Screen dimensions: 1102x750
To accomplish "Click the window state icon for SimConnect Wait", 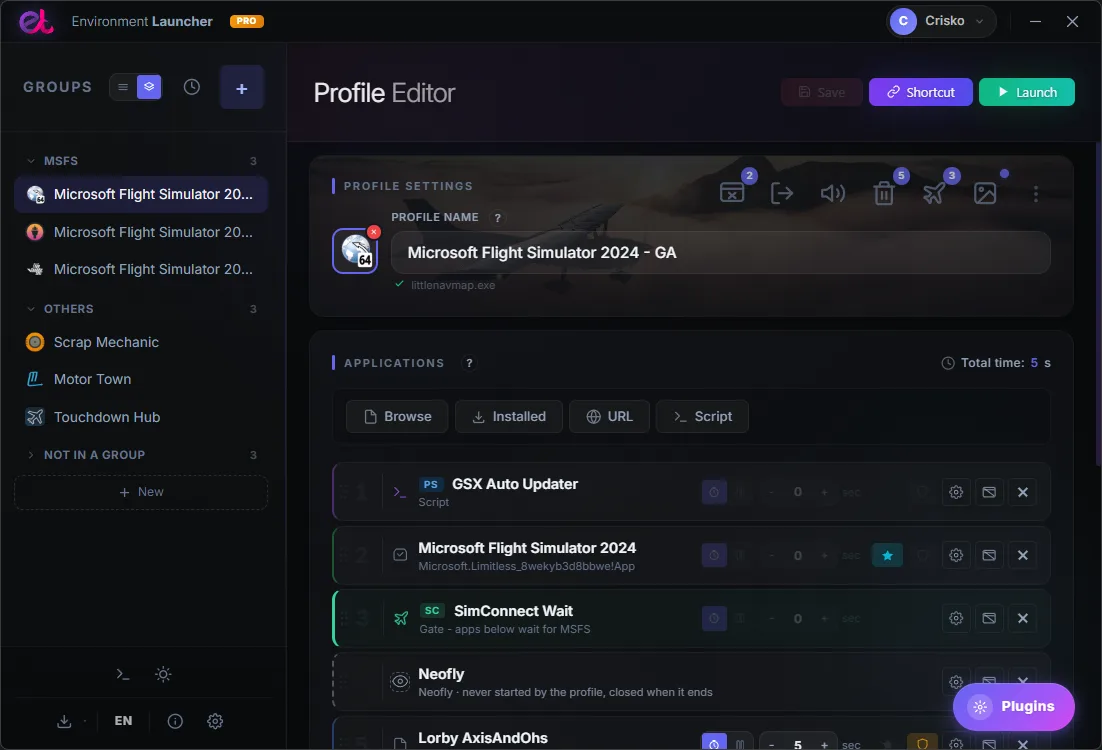I will [x=989, y=619].
